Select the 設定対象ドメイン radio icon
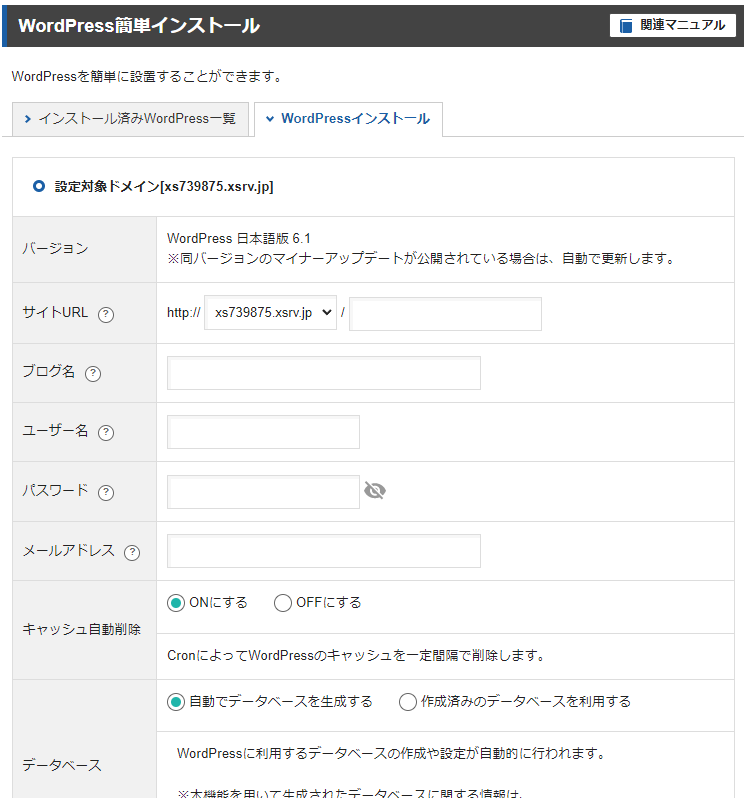This screenshot has width=744, height=798. pyautogui.click(x=39, y=186)
